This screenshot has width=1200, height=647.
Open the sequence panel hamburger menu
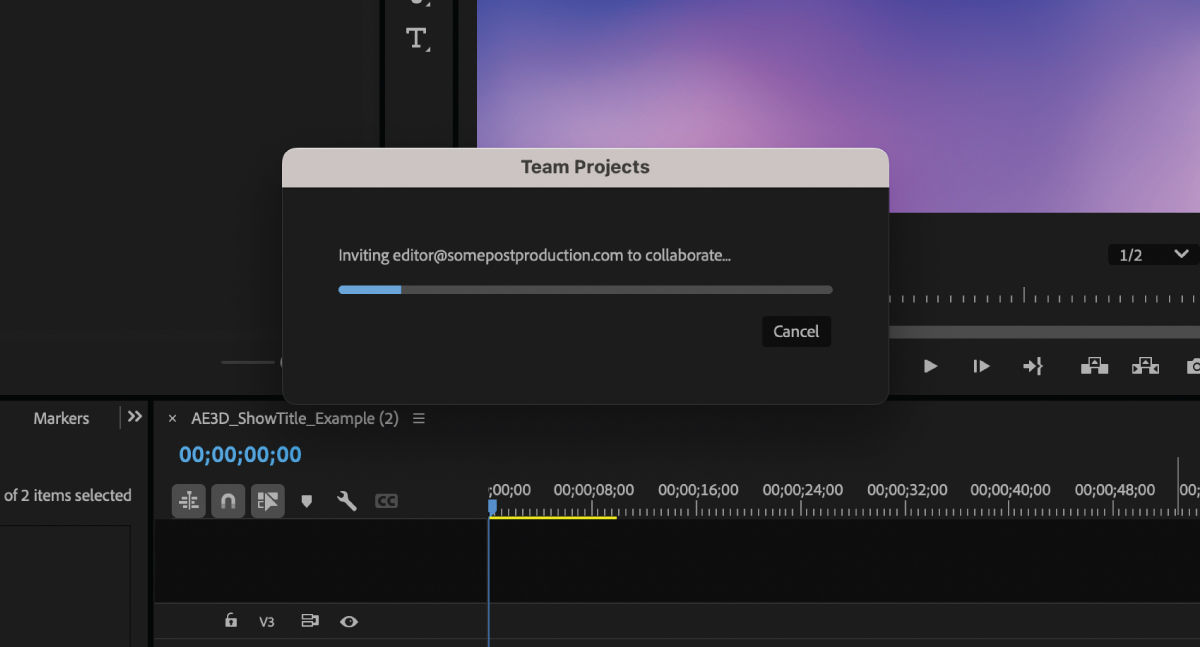tap(419, 418)
